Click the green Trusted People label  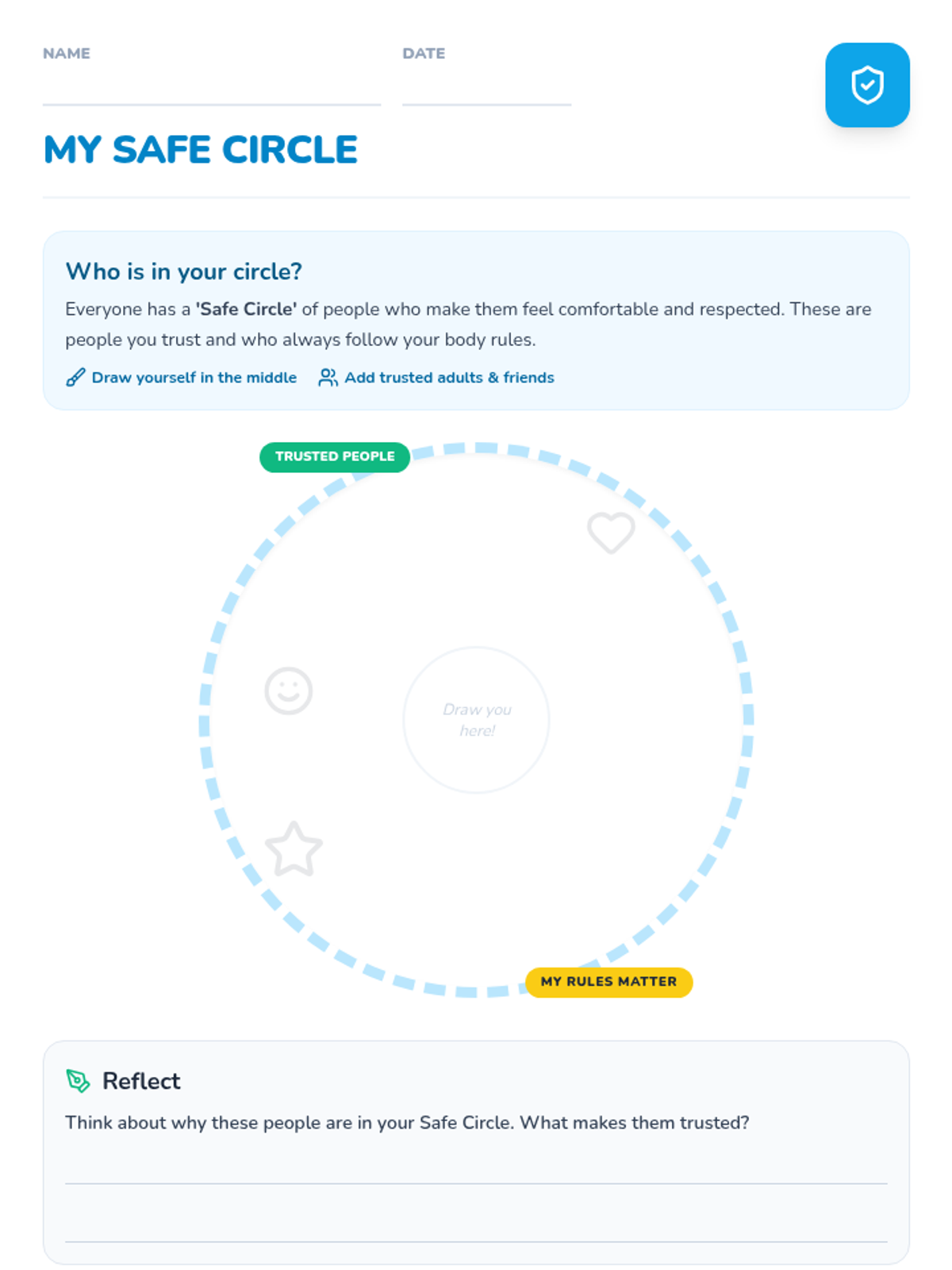[335, 457]
